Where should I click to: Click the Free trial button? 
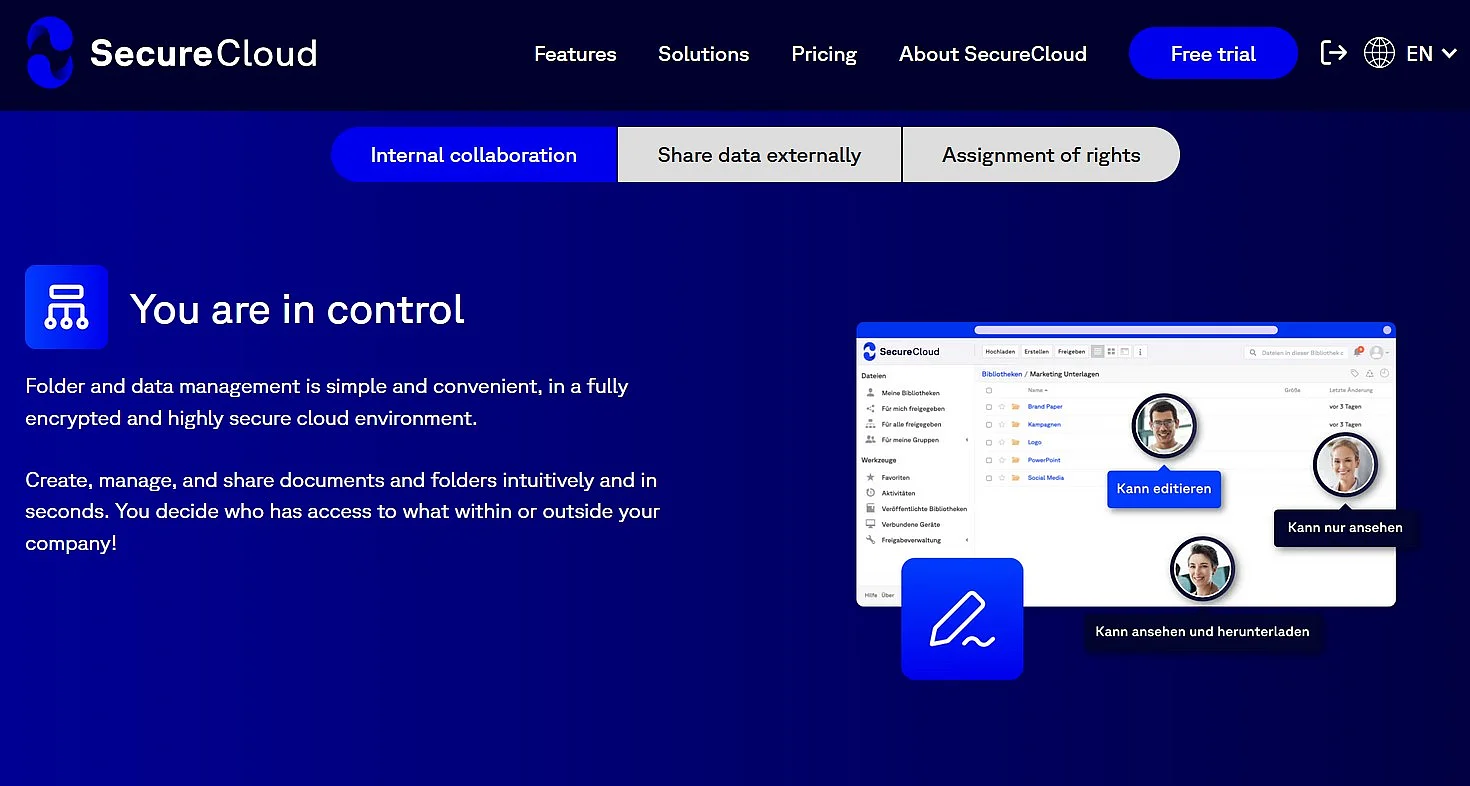coord(1213,54)
